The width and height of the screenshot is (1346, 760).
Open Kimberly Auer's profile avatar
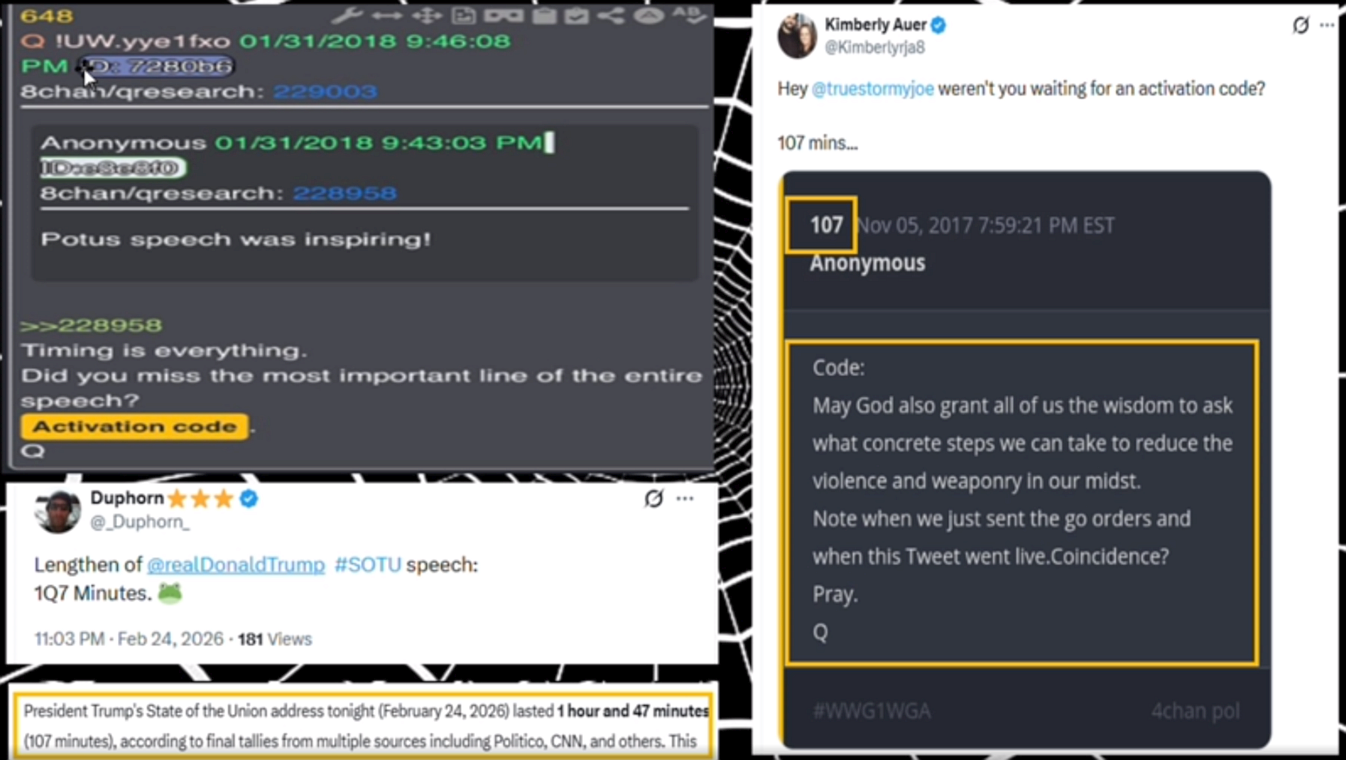click(x=797, y=37)
